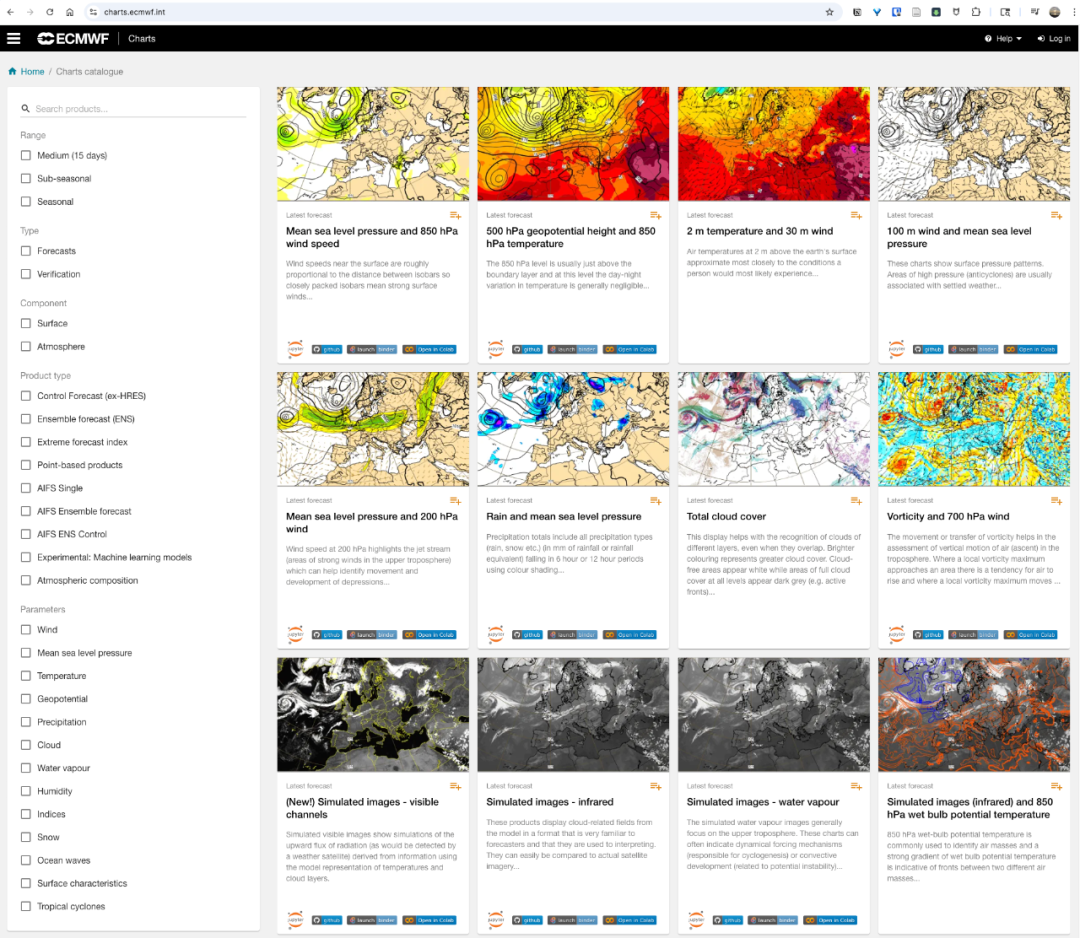Open github badge on Rain and mean sea level card

526,634
